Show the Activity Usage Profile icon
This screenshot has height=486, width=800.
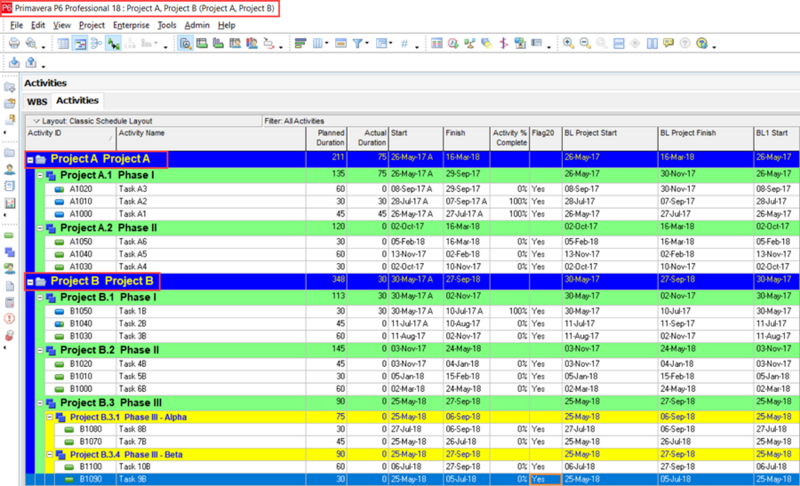point(218,44)
